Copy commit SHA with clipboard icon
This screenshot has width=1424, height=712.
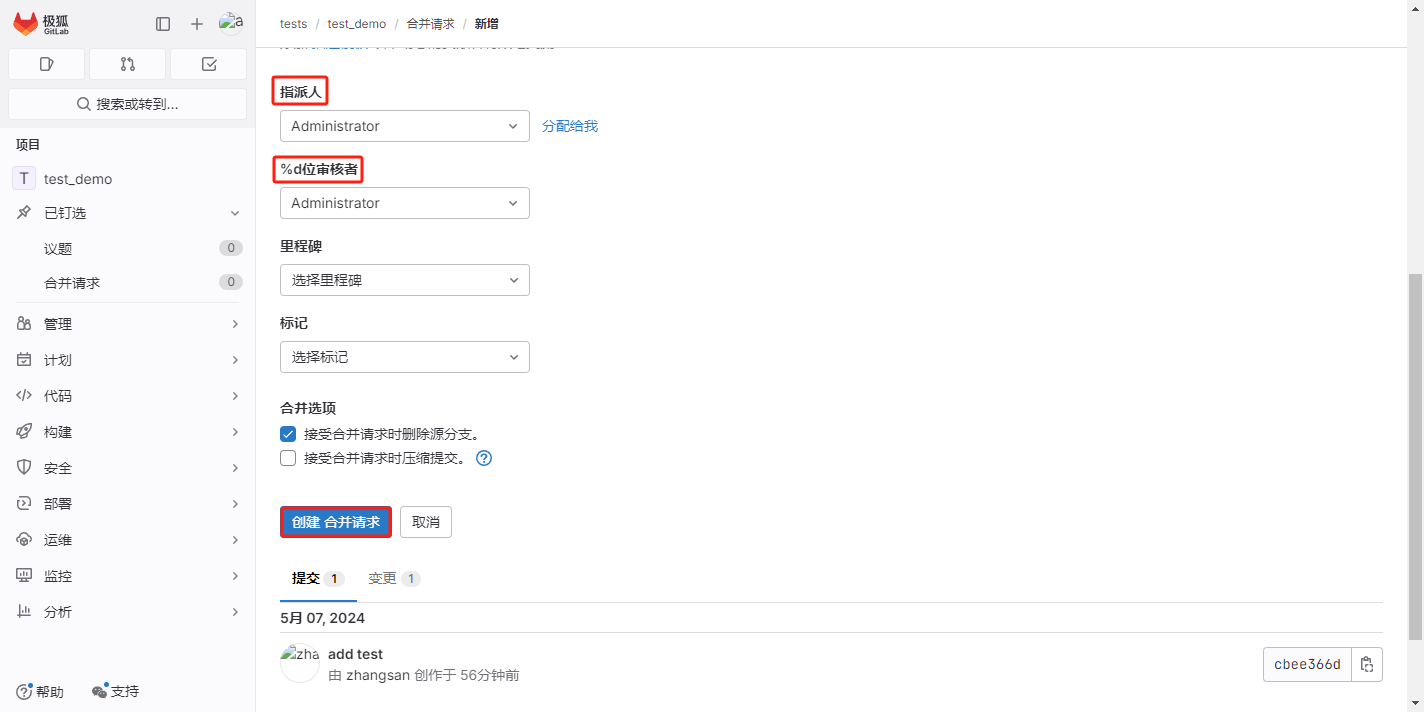click(x=1367, y=664)
